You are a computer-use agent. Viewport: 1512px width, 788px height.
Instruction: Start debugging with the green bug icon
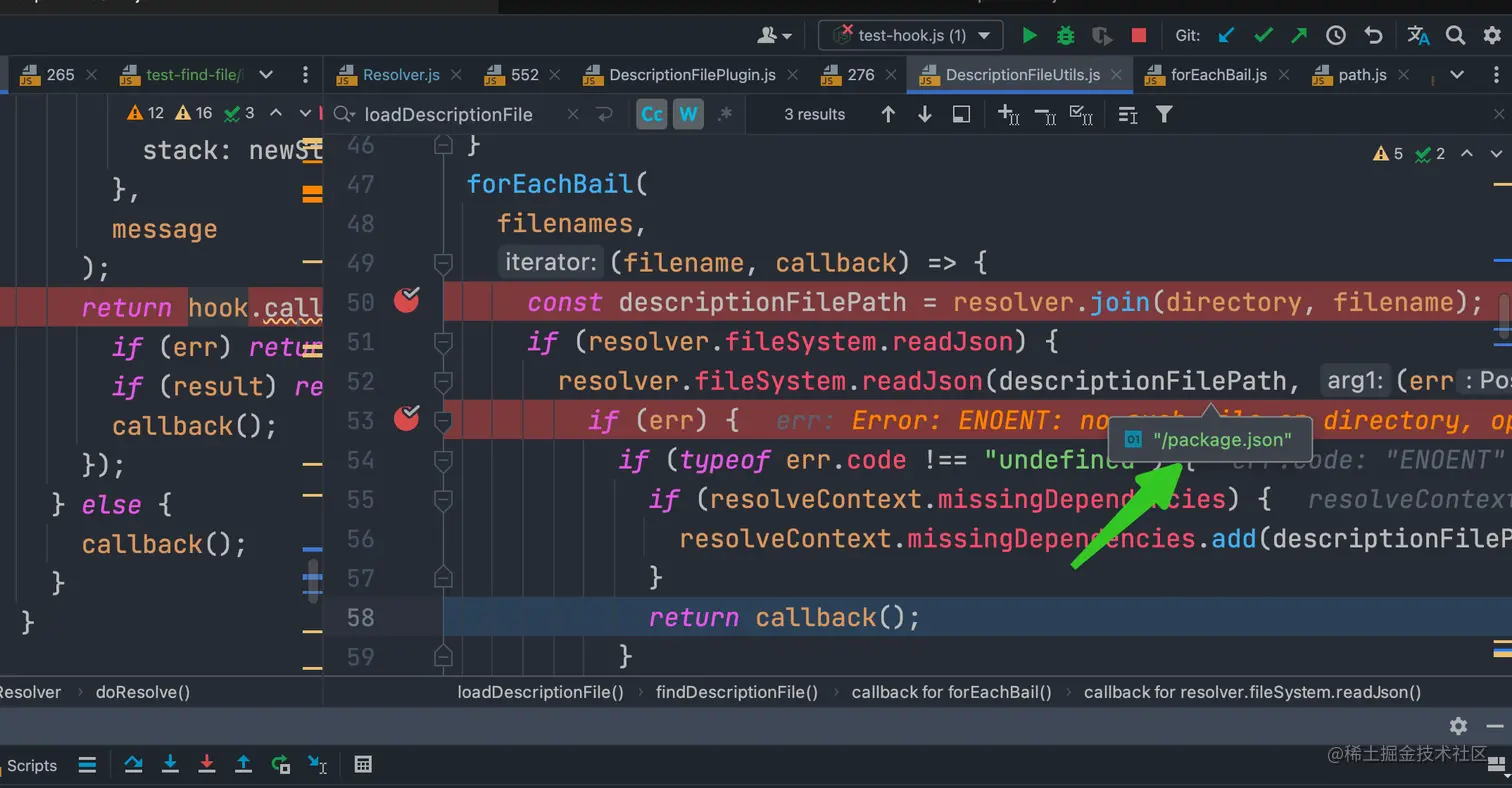click(1065, 36)
